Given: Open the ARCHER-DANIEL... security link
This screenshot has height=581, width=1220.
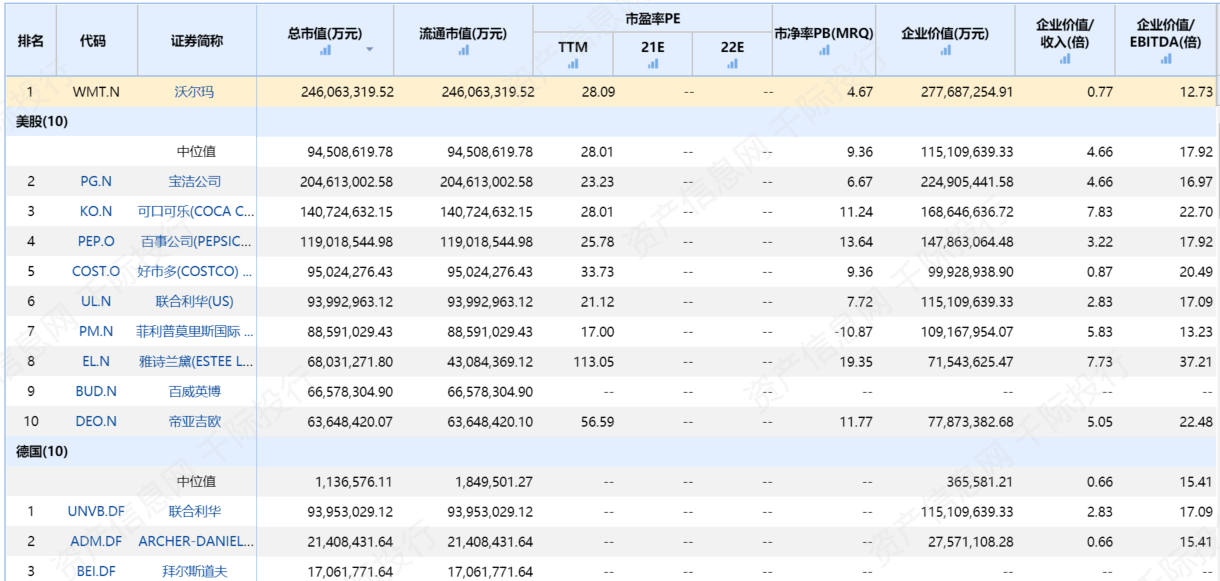Looking at the screenshot, I should pyautogui.click(x=196, y=542).
